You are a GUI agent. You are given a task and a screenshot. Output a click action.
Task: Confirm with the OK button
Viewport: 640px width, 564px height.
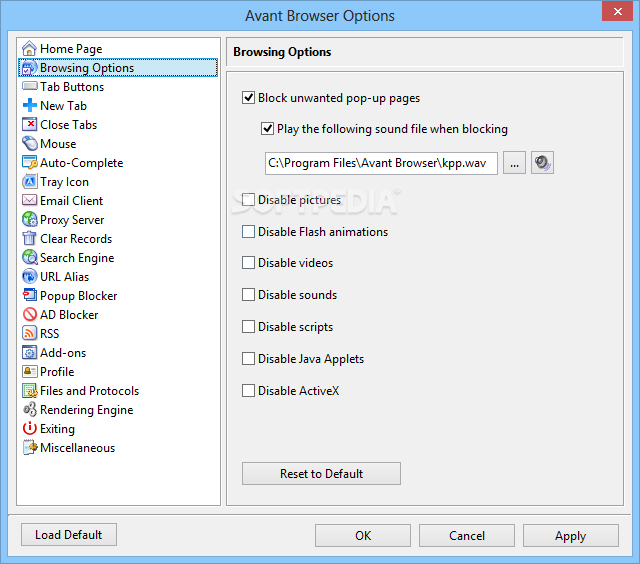tap(363, 535)
